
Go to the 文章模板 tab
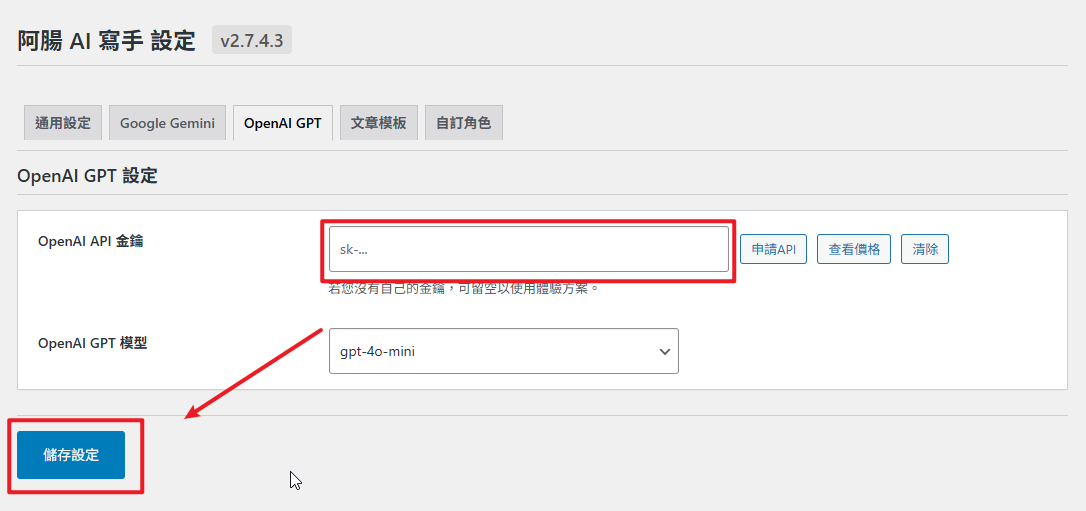click(378, 123)
